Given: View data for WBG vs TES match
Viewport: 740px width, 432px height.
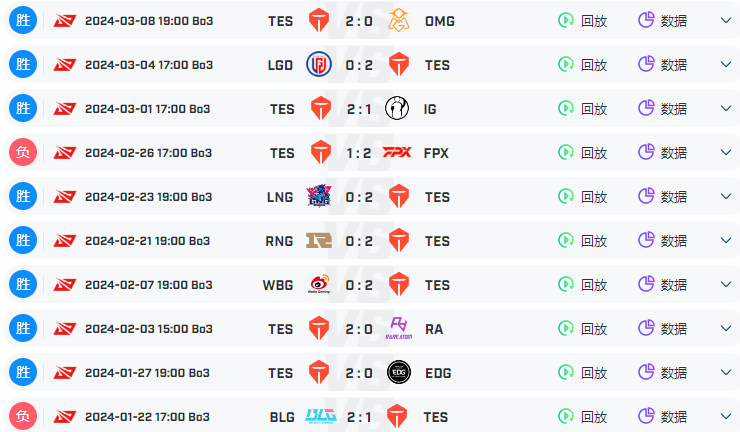Looking at the screenshot, I should (x=663, y=284).
